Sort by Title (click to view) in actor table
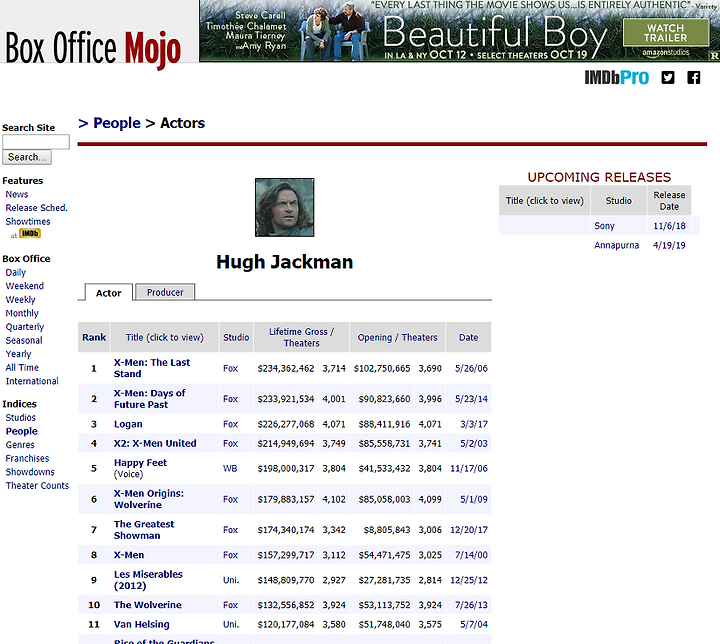 click(164, 337)
